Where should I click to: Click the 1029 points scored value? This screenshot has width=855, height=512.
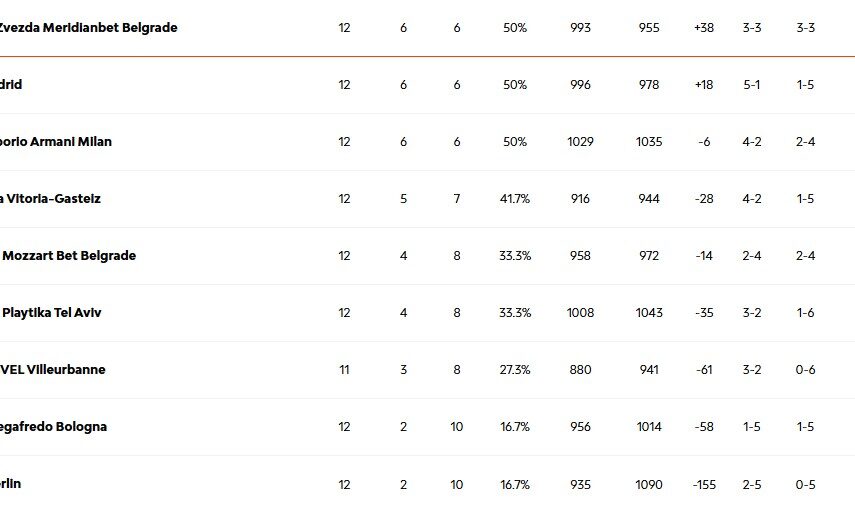pos(580,142)
